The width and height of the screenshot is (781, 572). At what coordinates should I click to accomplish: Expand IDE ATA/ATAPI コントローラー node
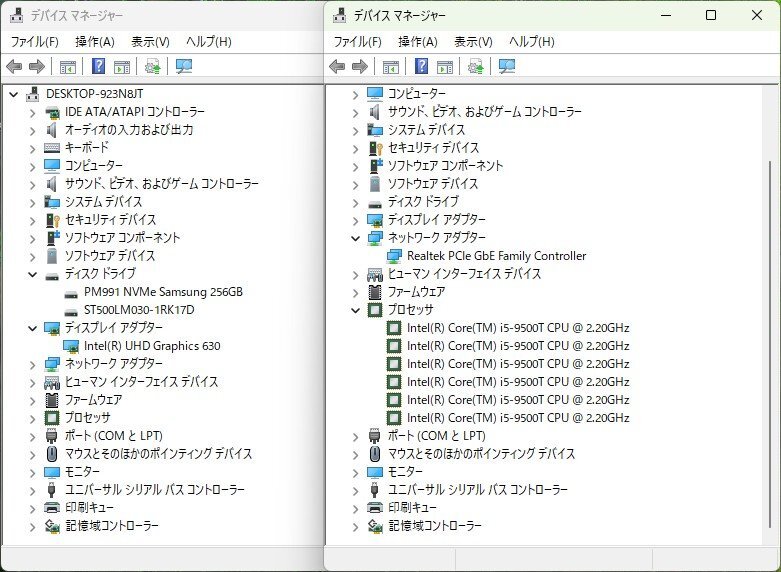(x=32, y=113)
